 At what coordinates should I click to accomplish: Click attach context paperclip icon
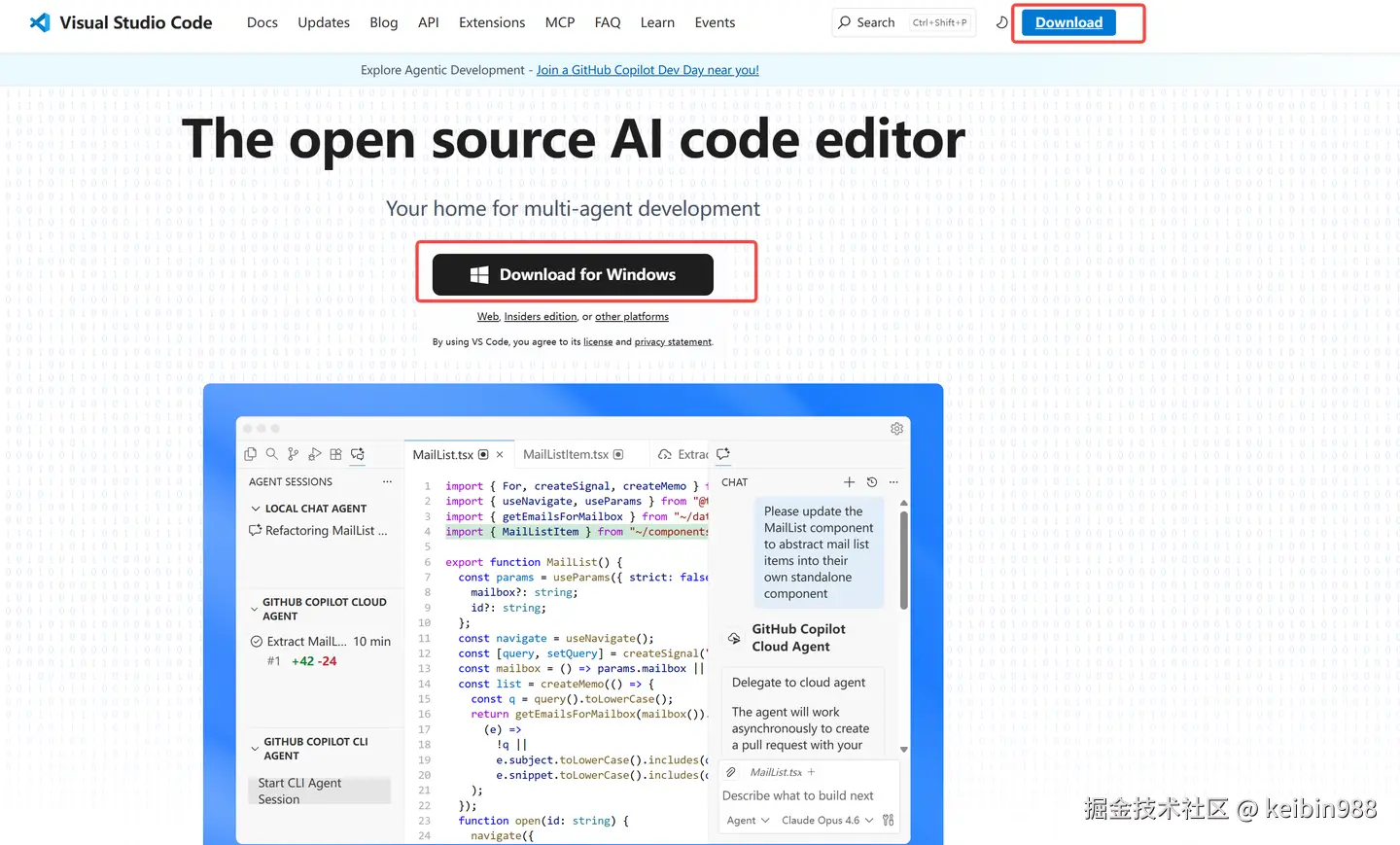pyautogui.click(x=731, y=772)
